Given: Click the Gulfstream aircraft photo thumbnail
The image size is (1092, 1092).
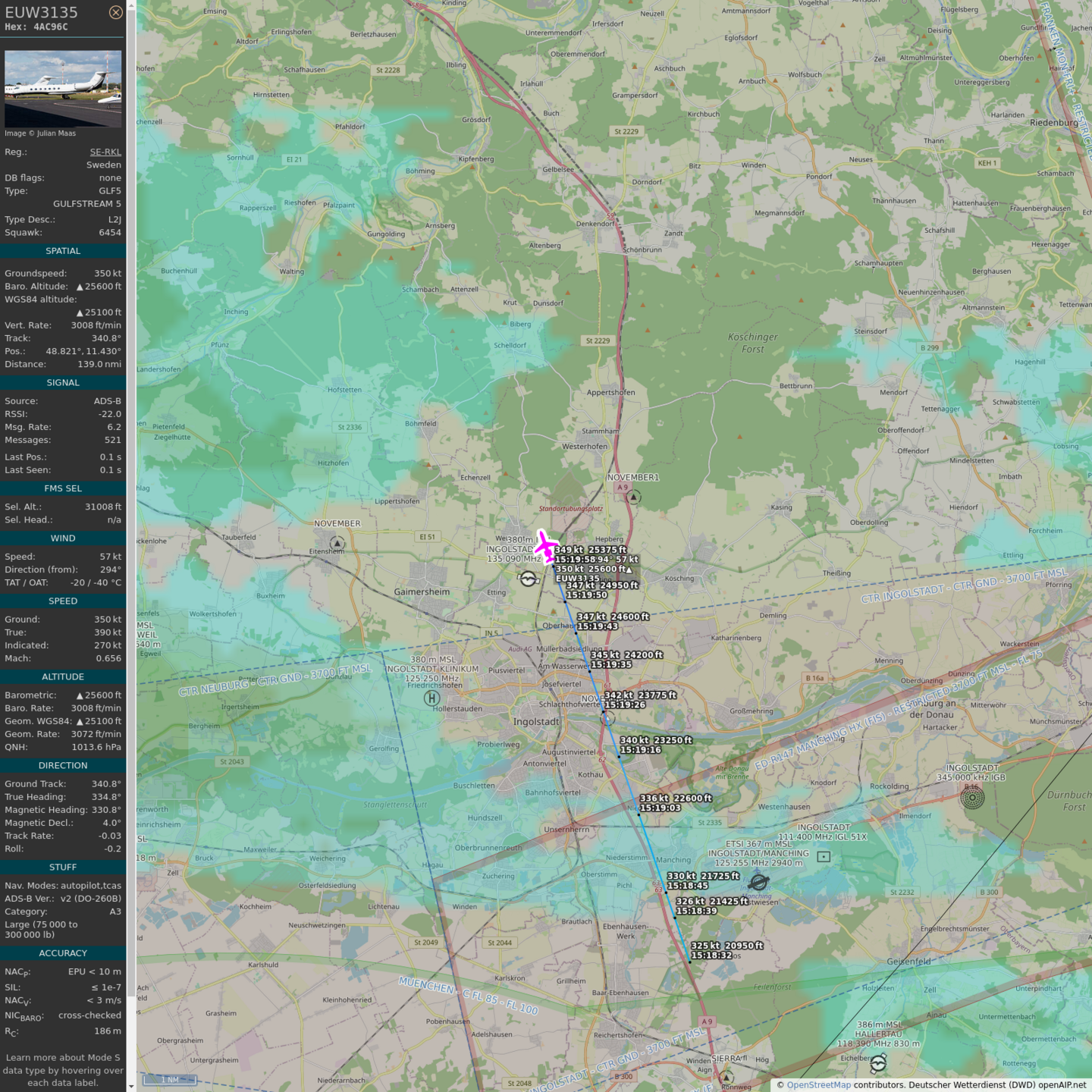Looking at the screenshot, I should 63,89.
